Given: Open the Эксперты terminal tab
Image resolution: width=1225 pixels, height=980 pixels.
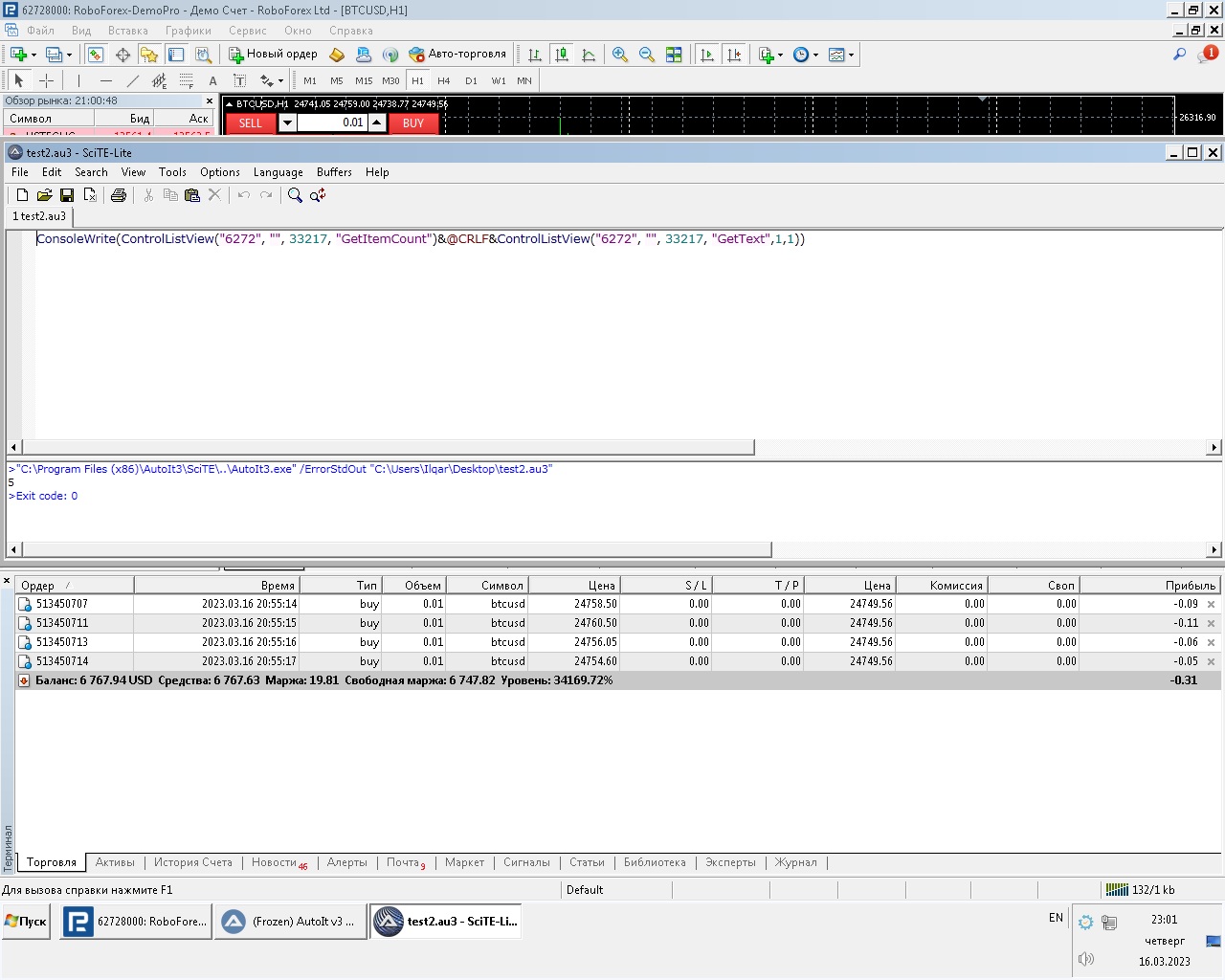Looking at the screenshot, I should 730,862.
